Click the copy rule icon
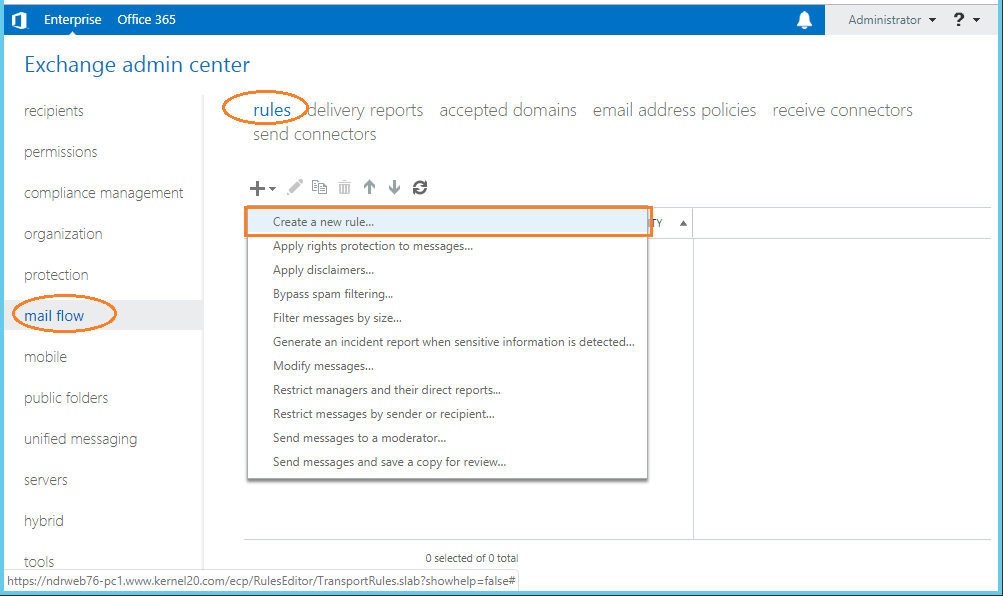Image resolution: width=1003 pixels, height=596 pixels. point(319,187)
